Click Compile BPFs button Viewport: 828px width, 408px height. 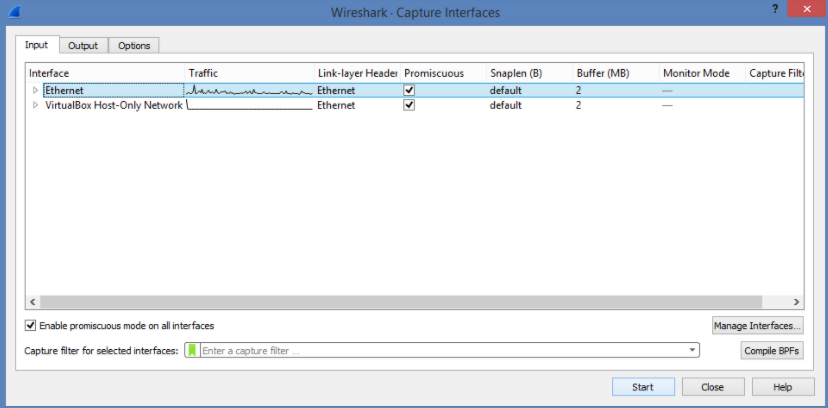click(771, 350)
